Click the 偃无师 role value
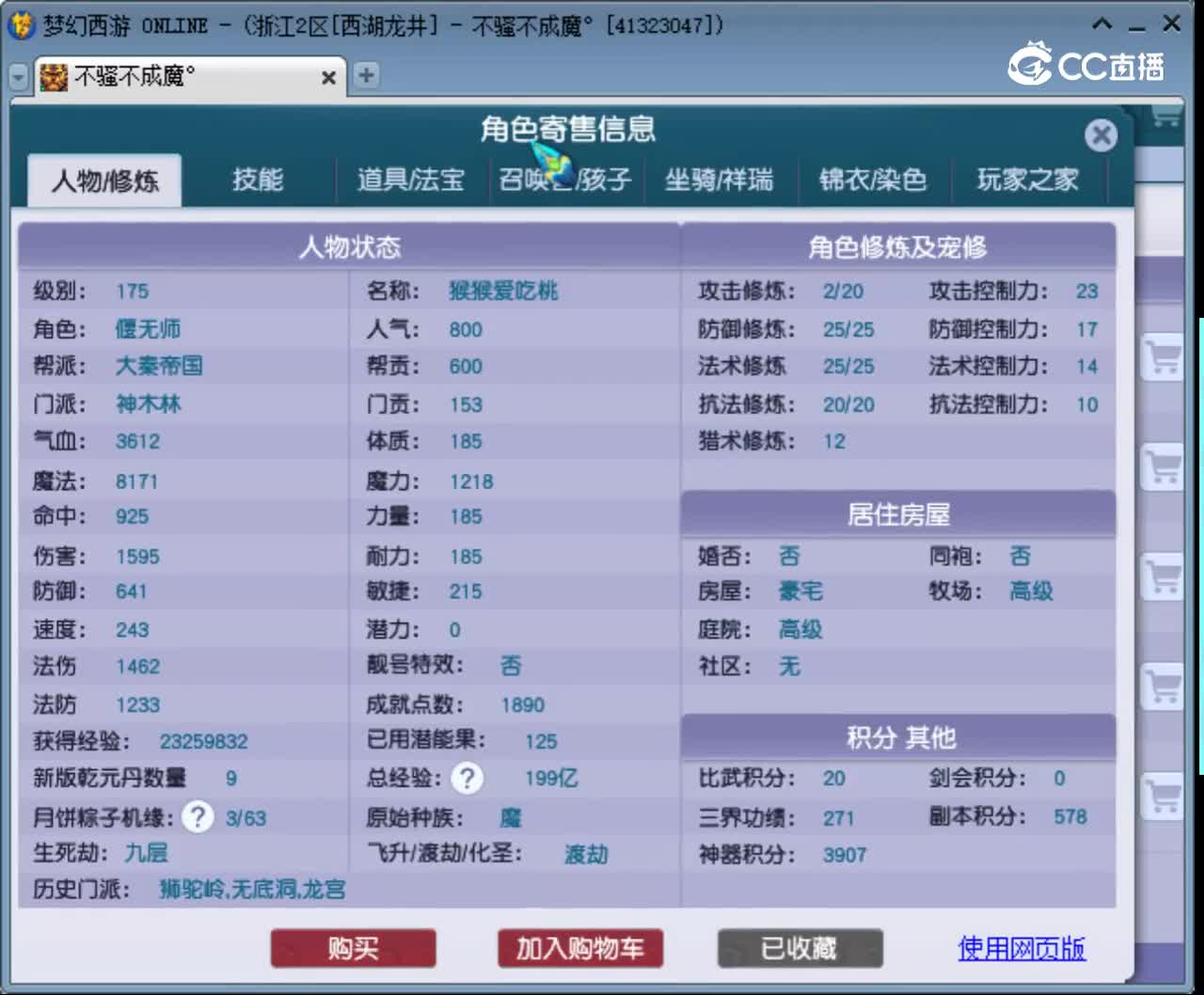The height and width of the screenshot is (995, 1204). coord(148,329)
